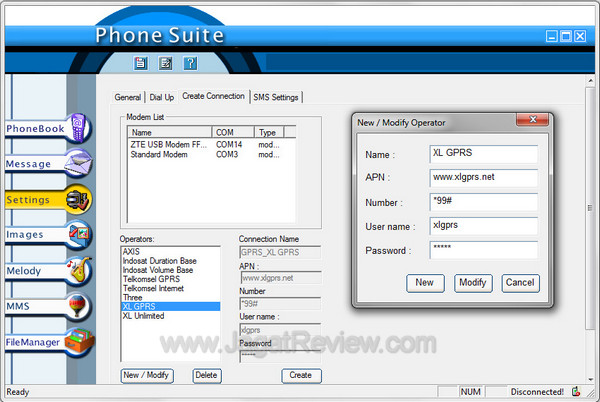Viewport: 600px width, 402px height.
Task: Select the Settings sidebar icon
Action: click(x=78, y=199)
